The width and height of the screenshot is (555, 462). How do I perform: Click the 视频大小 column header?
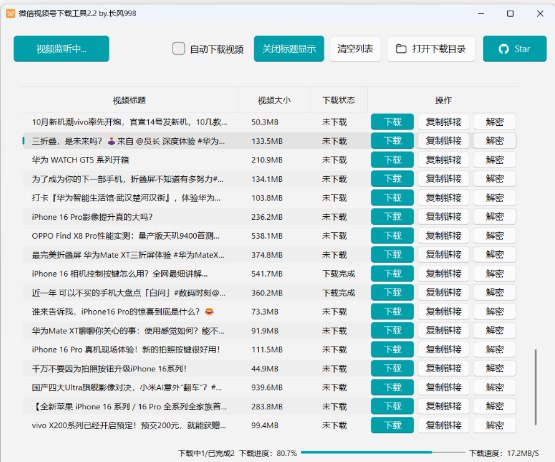click(x=274, y=101)
